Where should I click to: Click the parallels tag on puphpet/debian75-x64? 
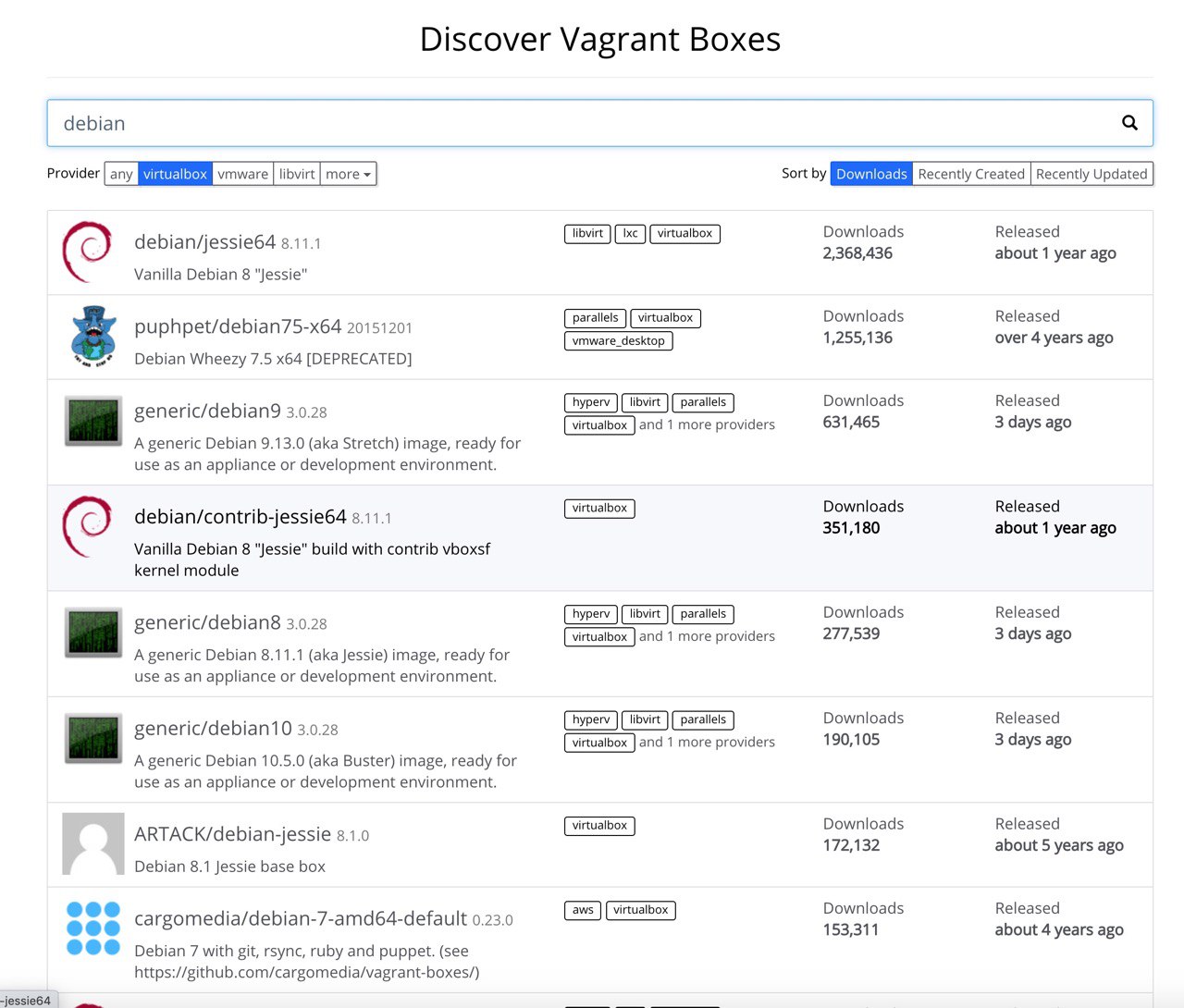[x=595, y=318]
